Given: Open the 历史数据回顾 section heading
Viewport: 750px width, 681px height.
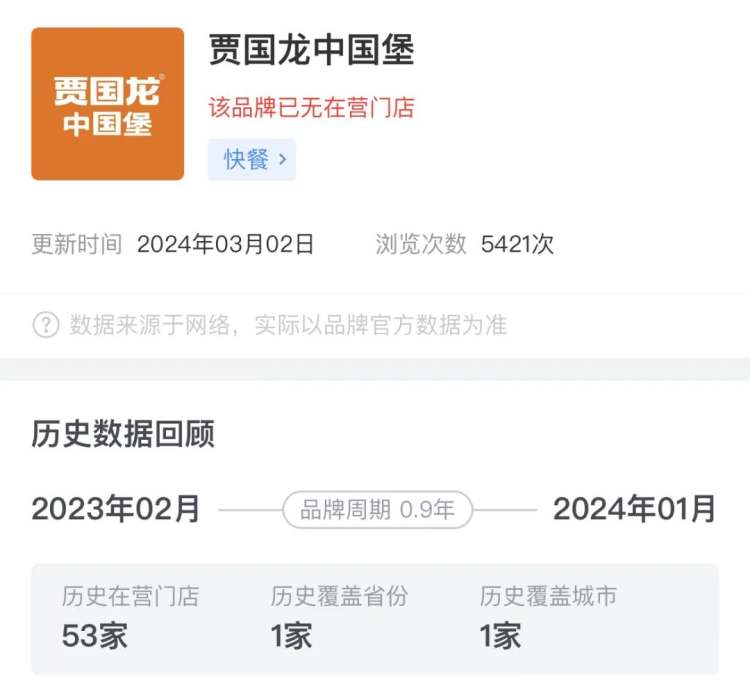Looking at the screenshot, I should coord(123,434).
